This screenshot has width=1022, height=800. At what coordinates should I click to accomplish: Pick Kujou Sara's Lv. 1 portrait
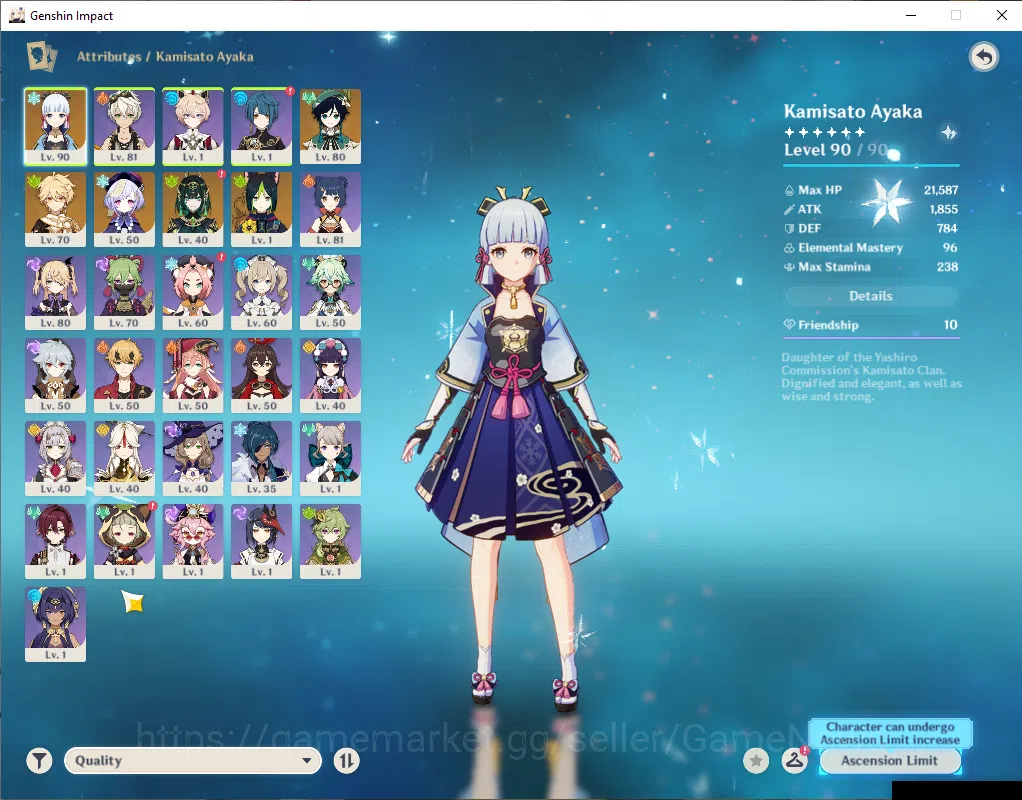pyautogui.click(x=261, y=541)
